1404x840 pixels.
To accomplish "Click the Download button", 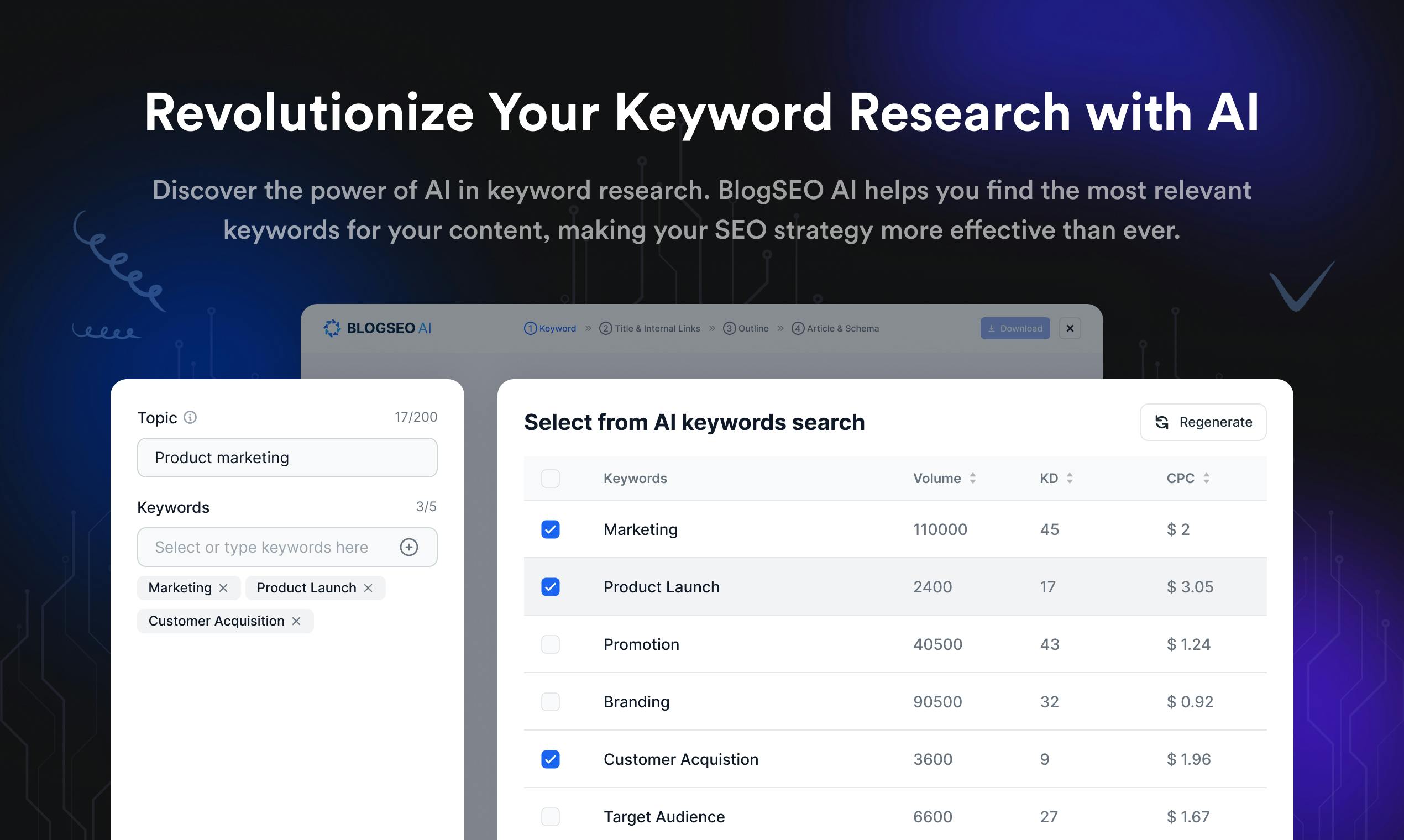I will click(x=1015, y=328).
